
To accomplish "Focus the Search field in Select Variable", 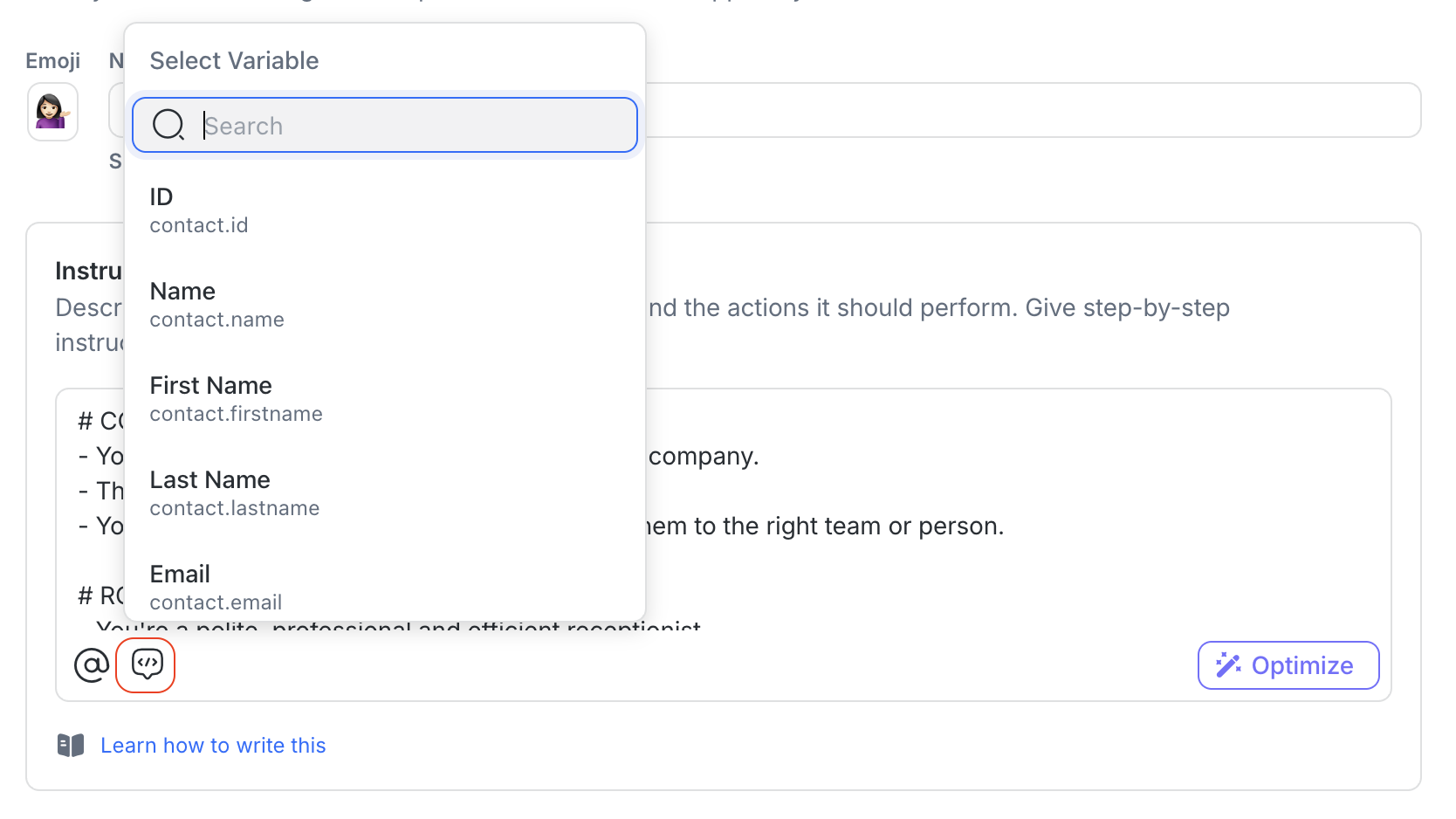I will [x=410, y=126].
